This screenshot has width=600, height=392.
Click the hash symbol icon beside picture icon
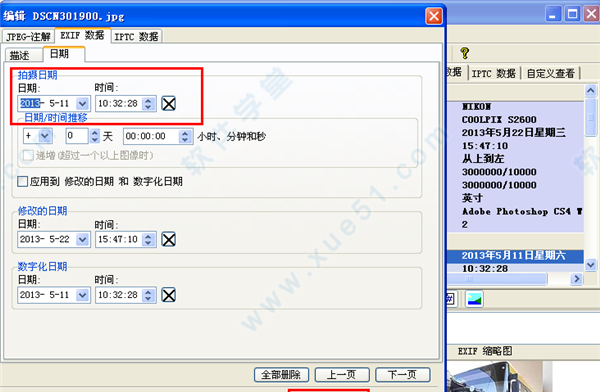coord(450,299)
